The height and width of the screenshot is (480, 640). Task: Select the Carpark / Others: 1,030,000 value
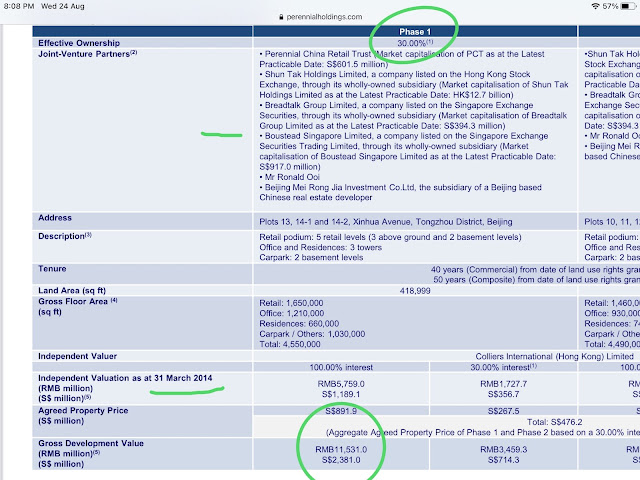[312, 334]
